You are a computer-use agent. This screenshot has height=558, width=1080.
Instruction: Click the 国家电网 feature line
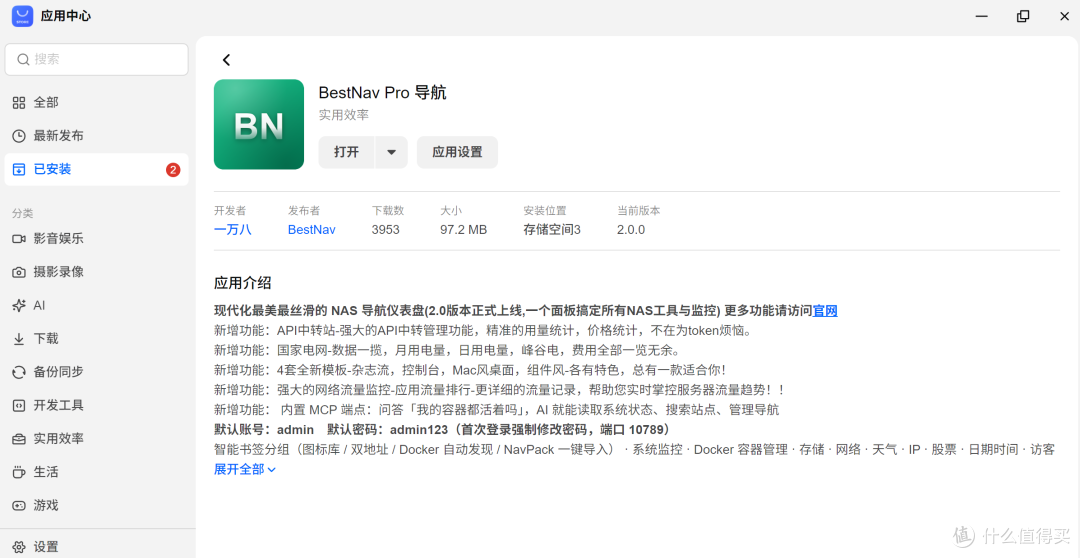click(x=447, y=350)
